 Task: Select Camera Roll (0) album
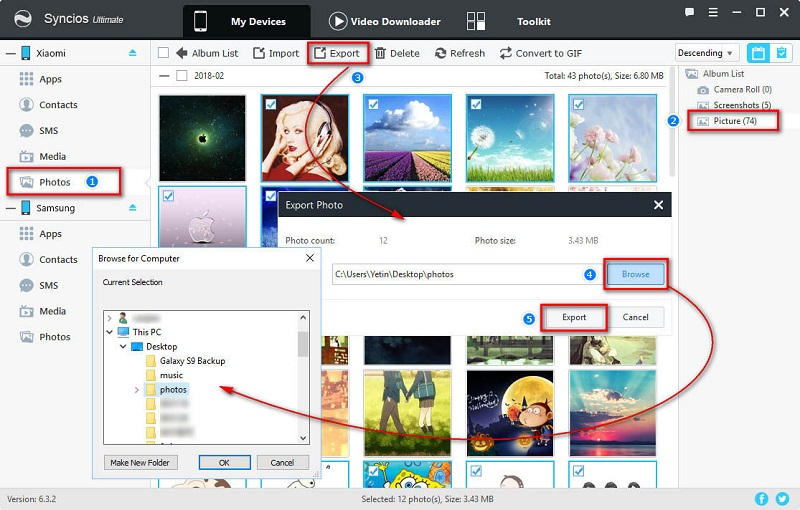point(735,90)
